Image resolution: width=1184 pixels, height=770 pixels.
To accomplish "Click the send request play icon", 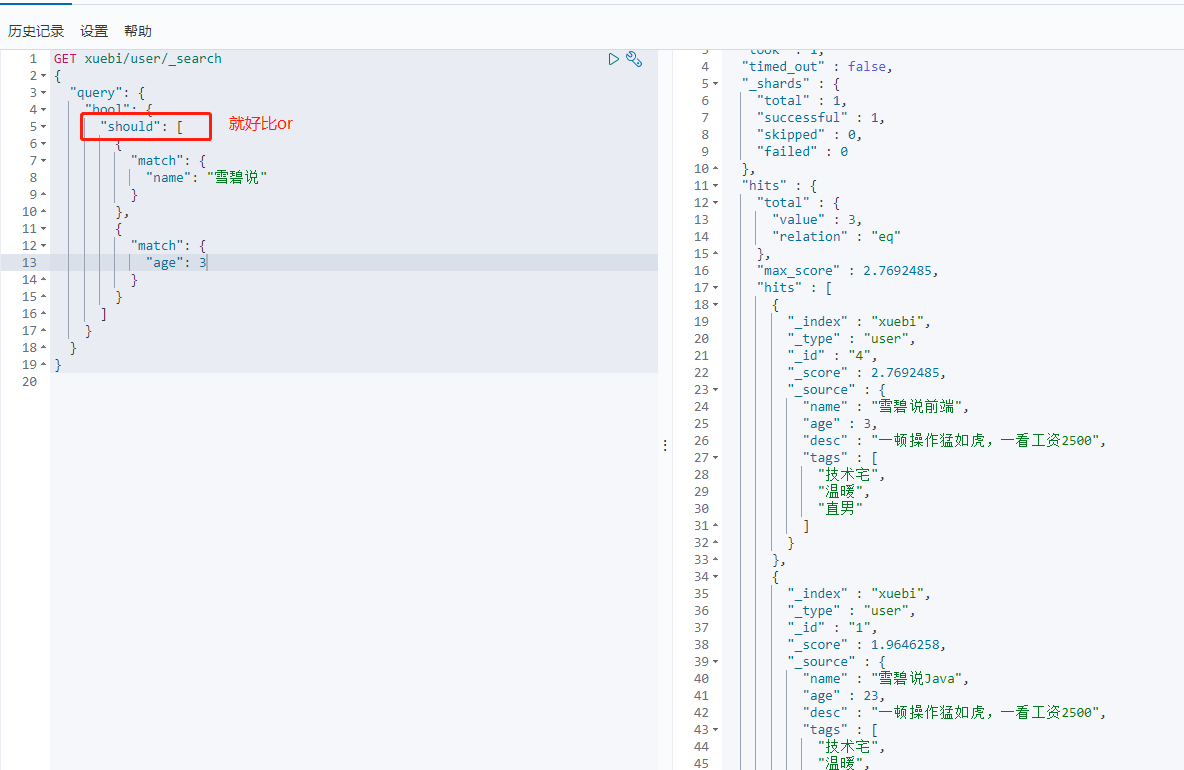I will pyautogui.click(x=614, y=59).
